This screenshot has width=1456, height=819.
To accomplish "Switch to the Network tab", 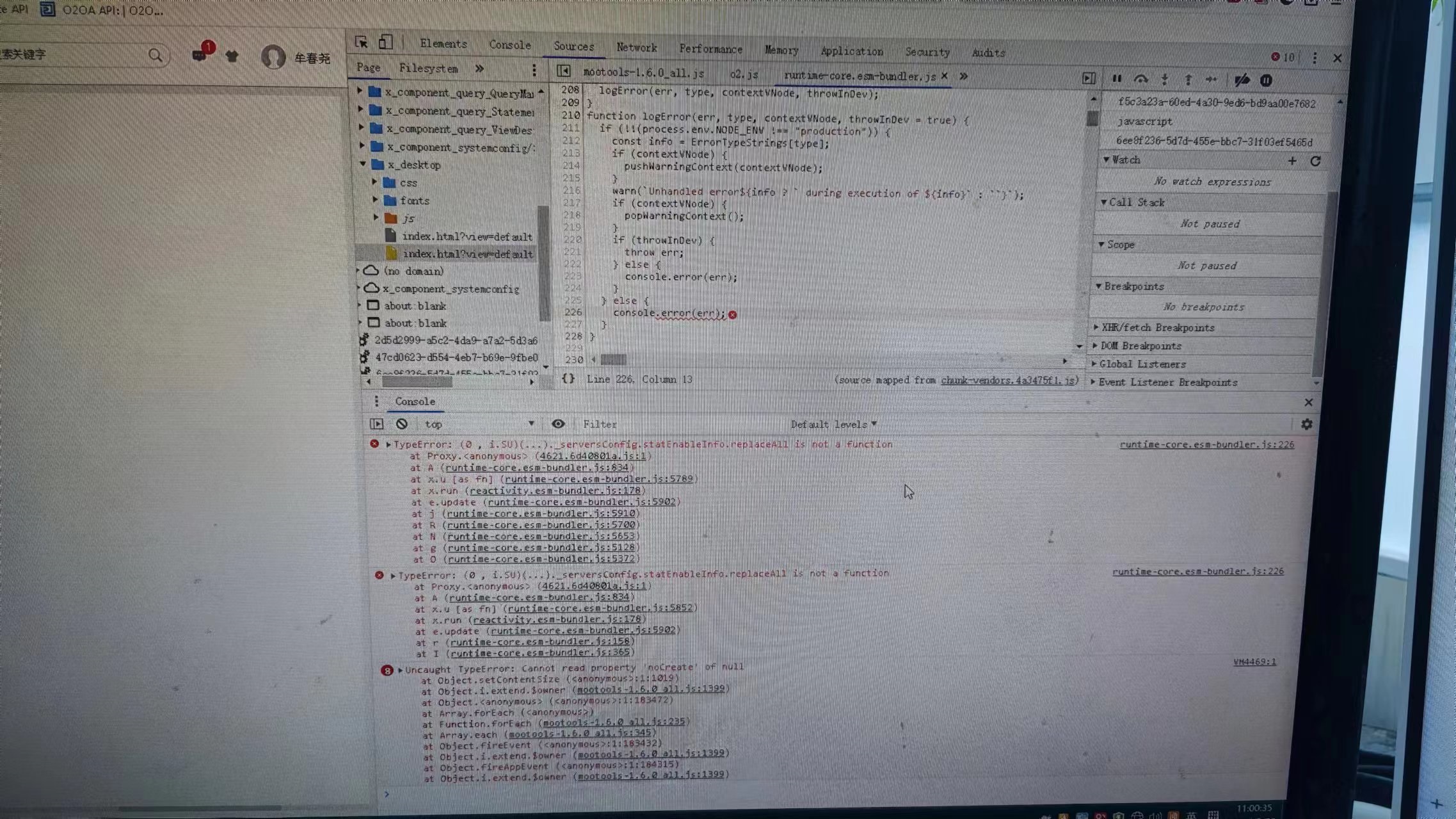I will [x=636, y=47].
